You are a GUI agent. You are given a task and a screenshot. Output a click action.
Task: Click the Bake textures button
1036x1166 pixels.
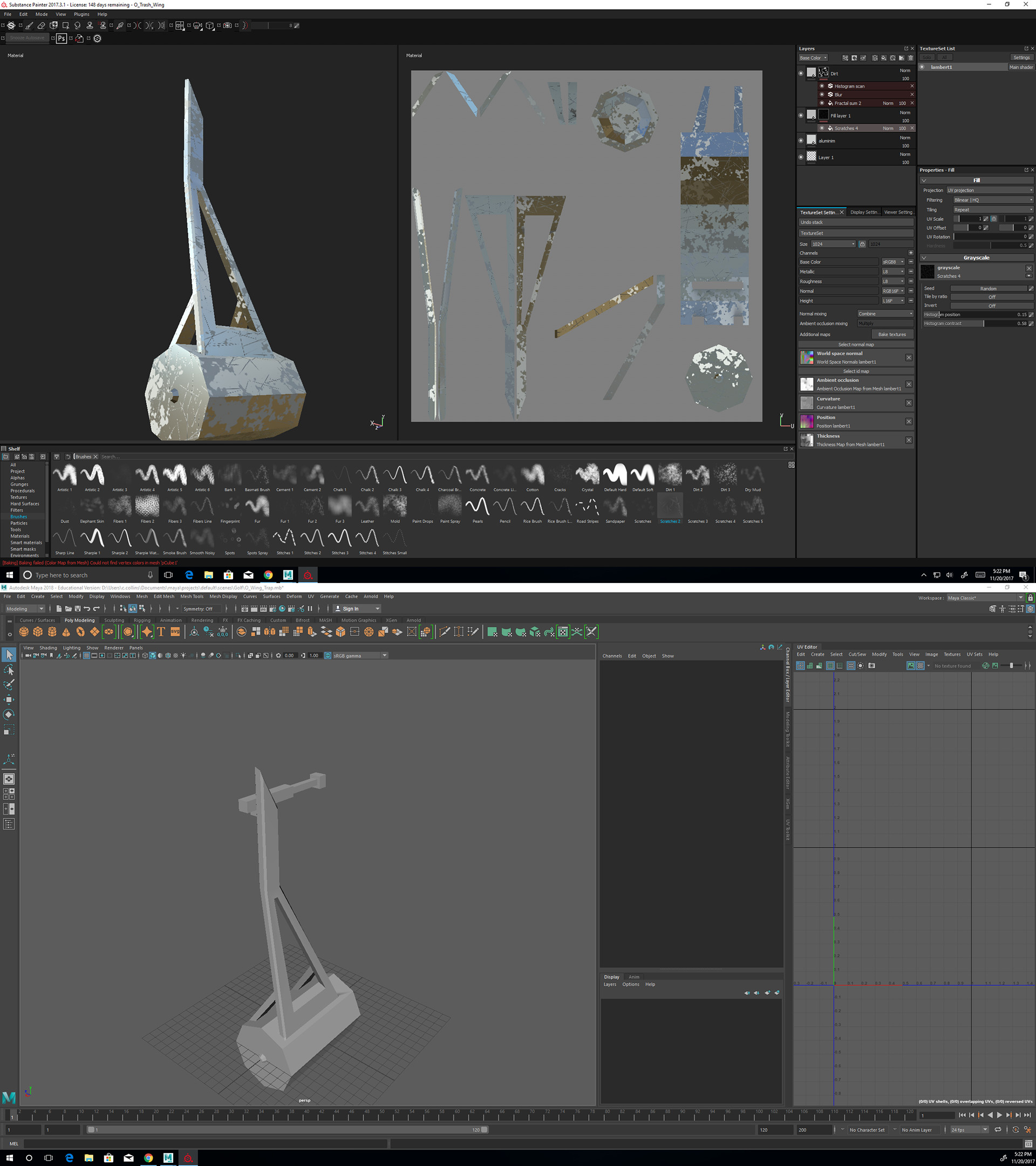tap(893, 334)
